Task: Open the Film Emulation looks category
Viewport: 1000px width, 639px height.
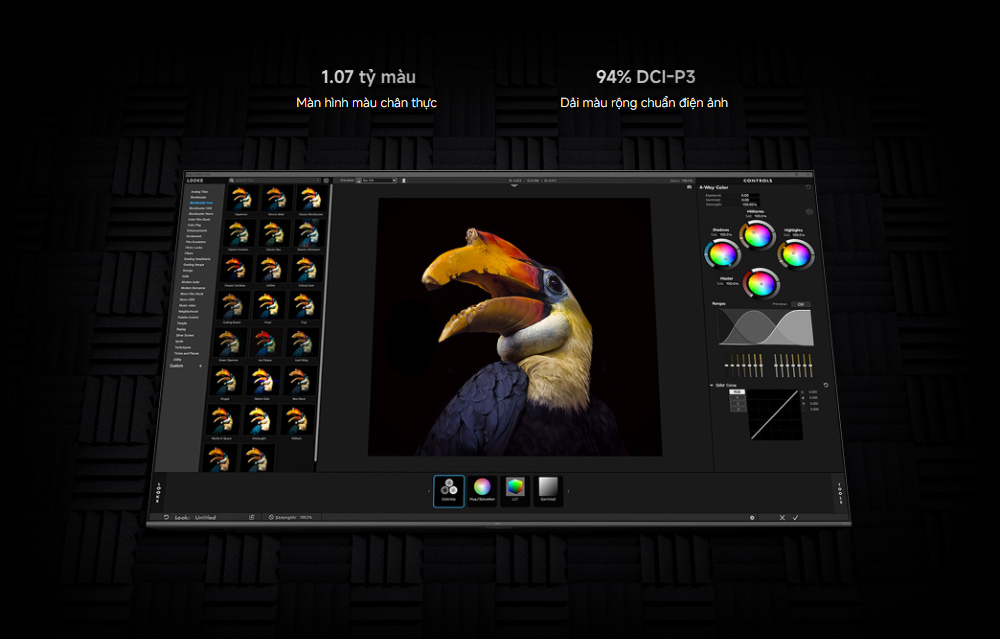Action: click(198, 241)
